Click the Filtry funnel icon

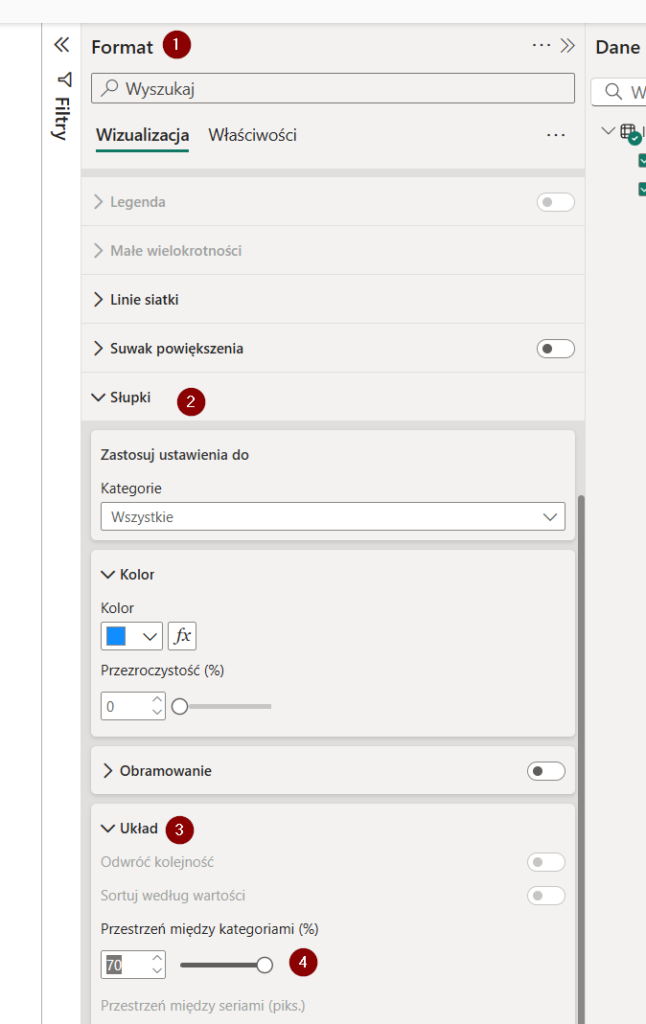pyautogui.click(x=64, y=79)
